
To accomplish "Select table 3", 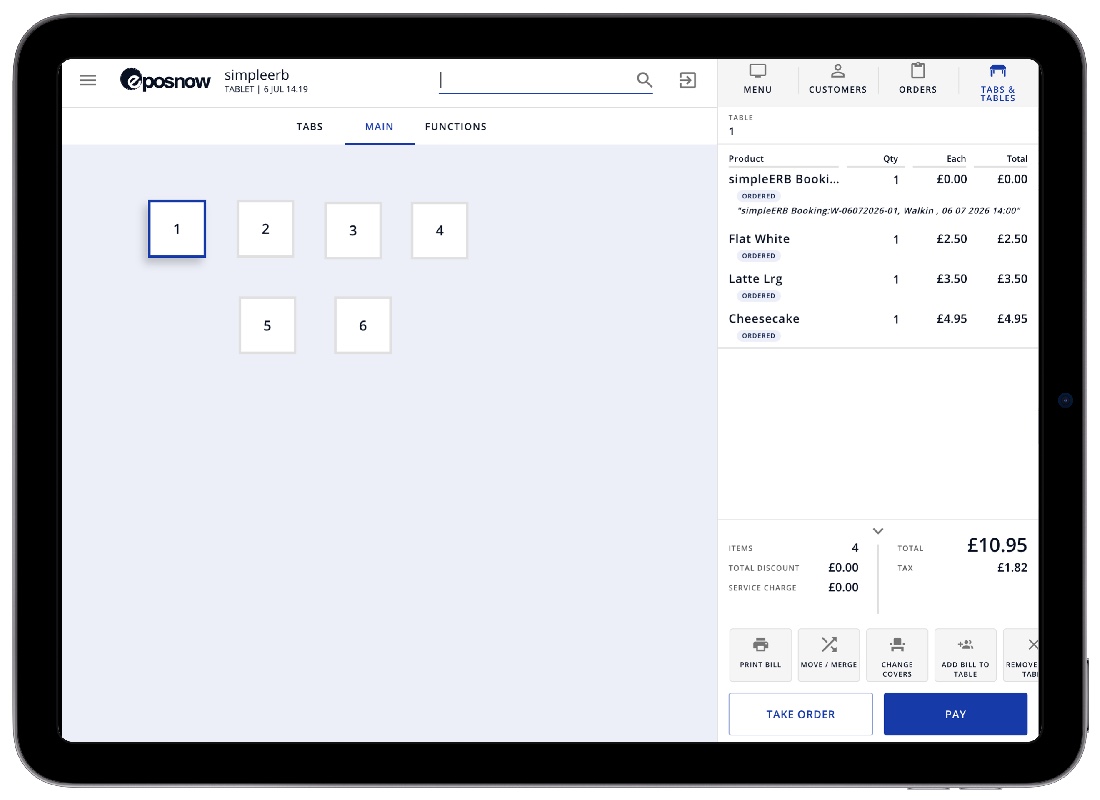I will (353, 230).
